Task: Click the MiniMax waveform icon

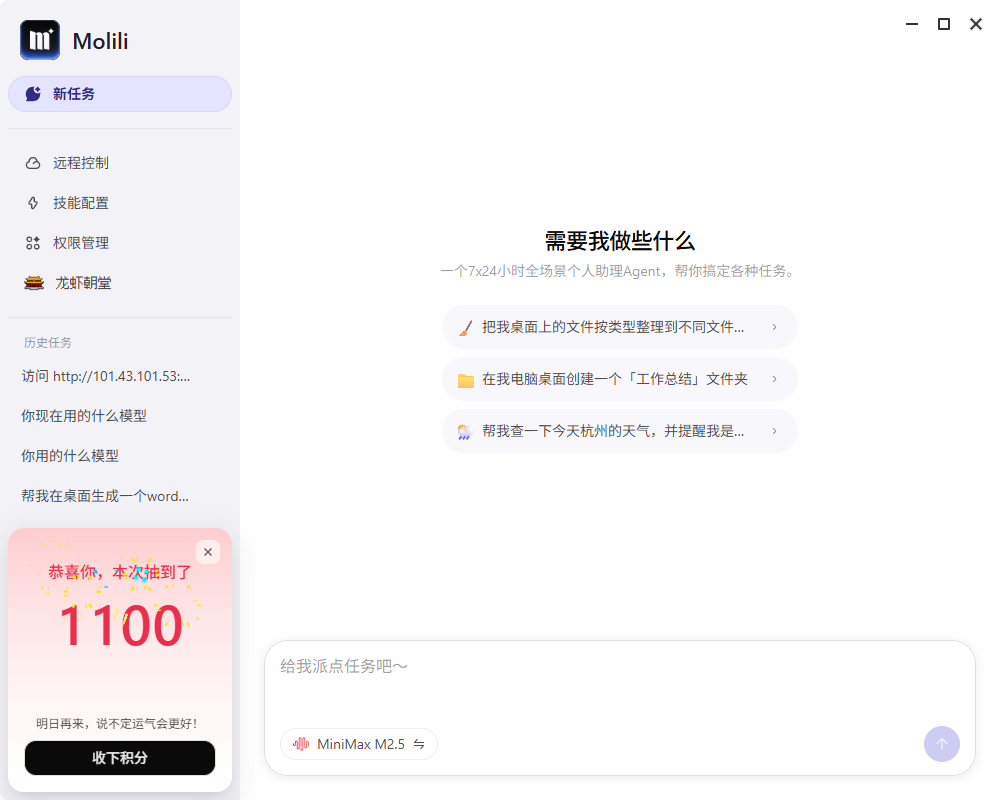Action: pos(301,744)
